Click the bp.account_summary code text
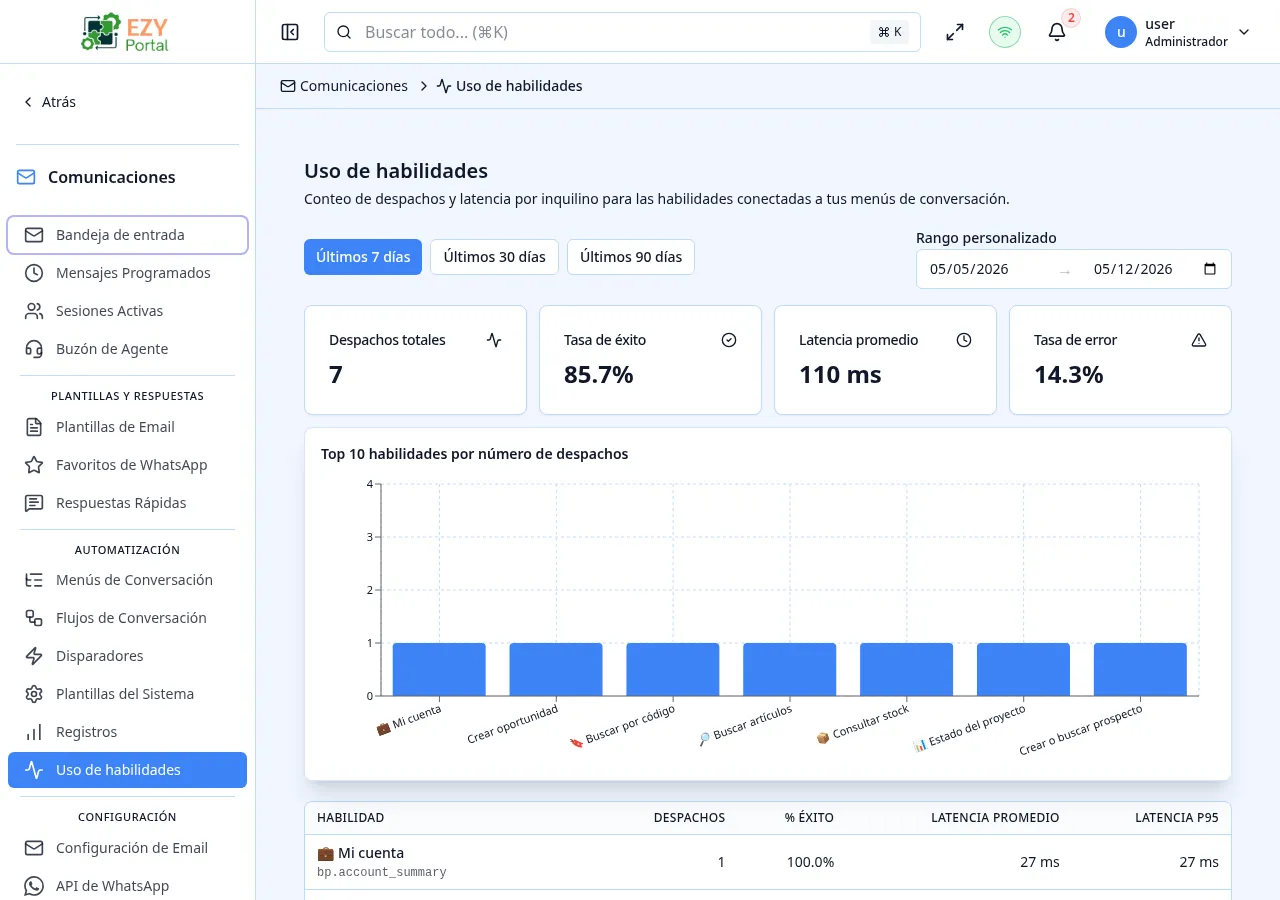Viewport: 1280px width, 900px height. pyautogui.click(x=381, y=872)
